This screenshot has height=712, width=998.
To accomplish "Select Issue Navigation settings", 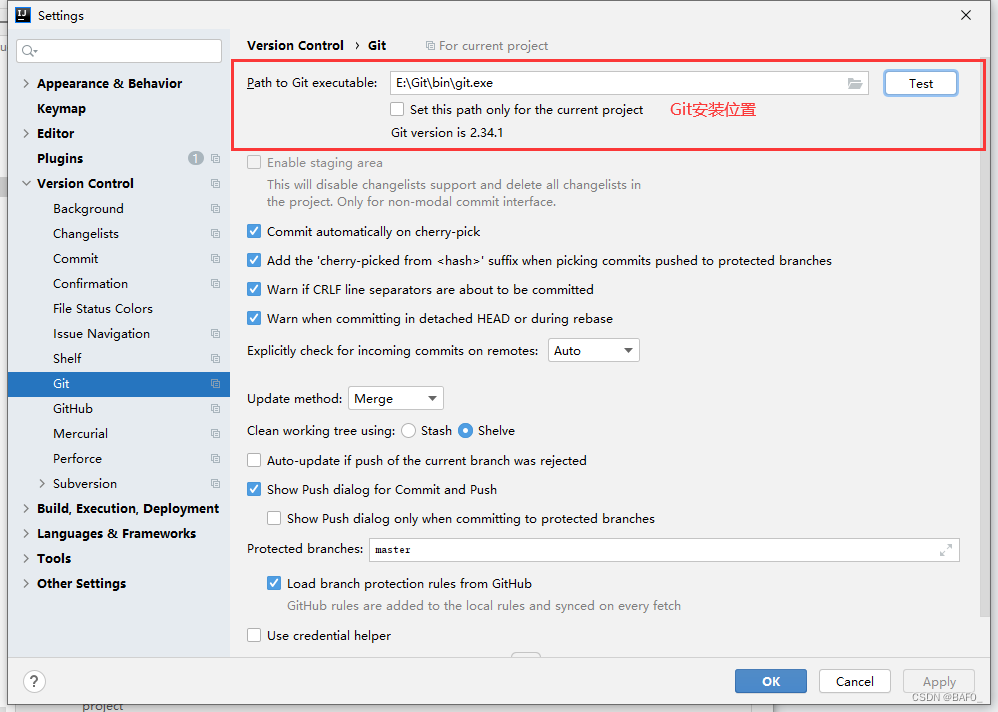I will coord(101,333).
